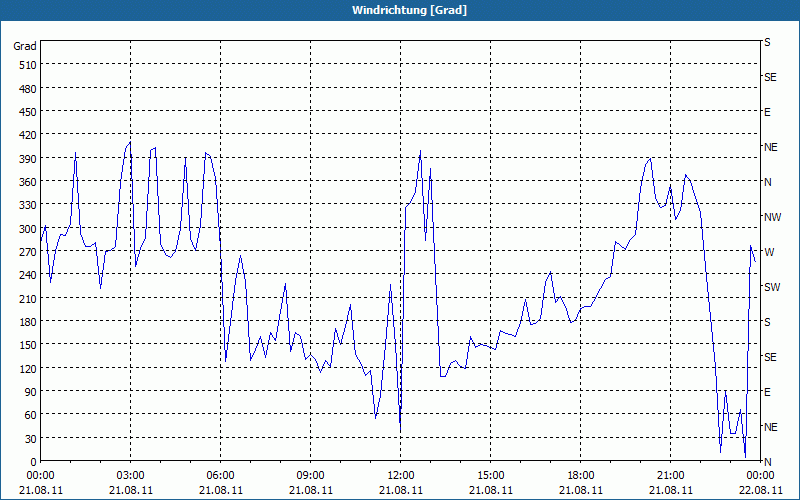Select the "120" degree label

click(x=28, y=368)
